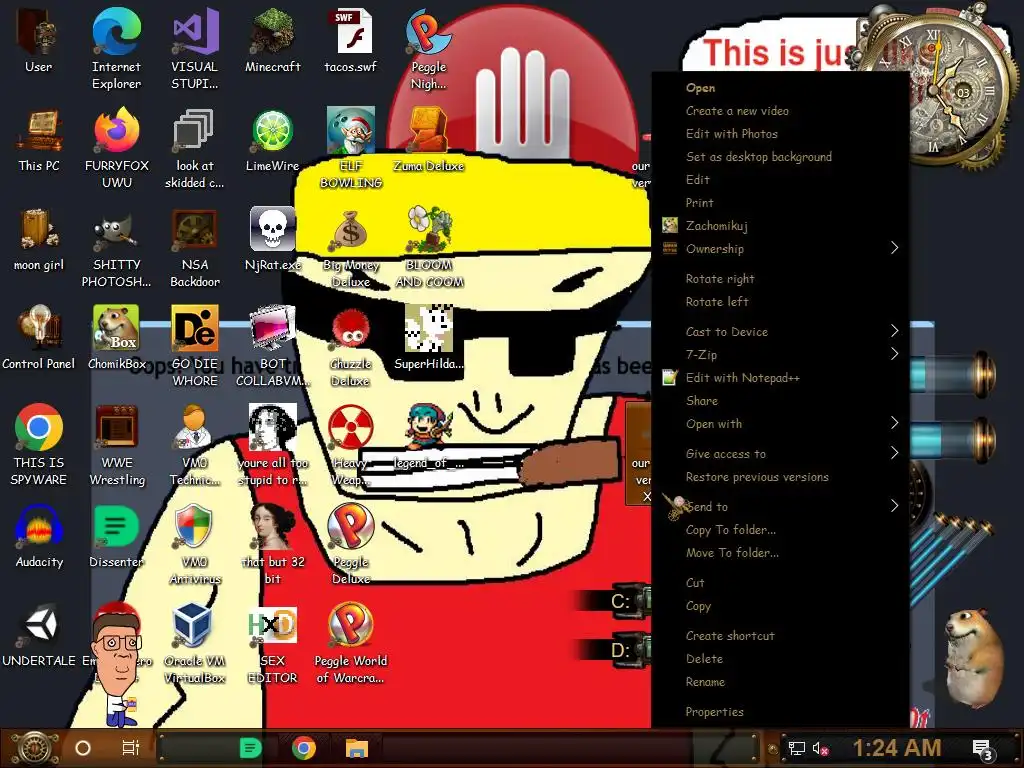
Task: Open Cortana circle on taskbar
Action: tap(83, 748)
